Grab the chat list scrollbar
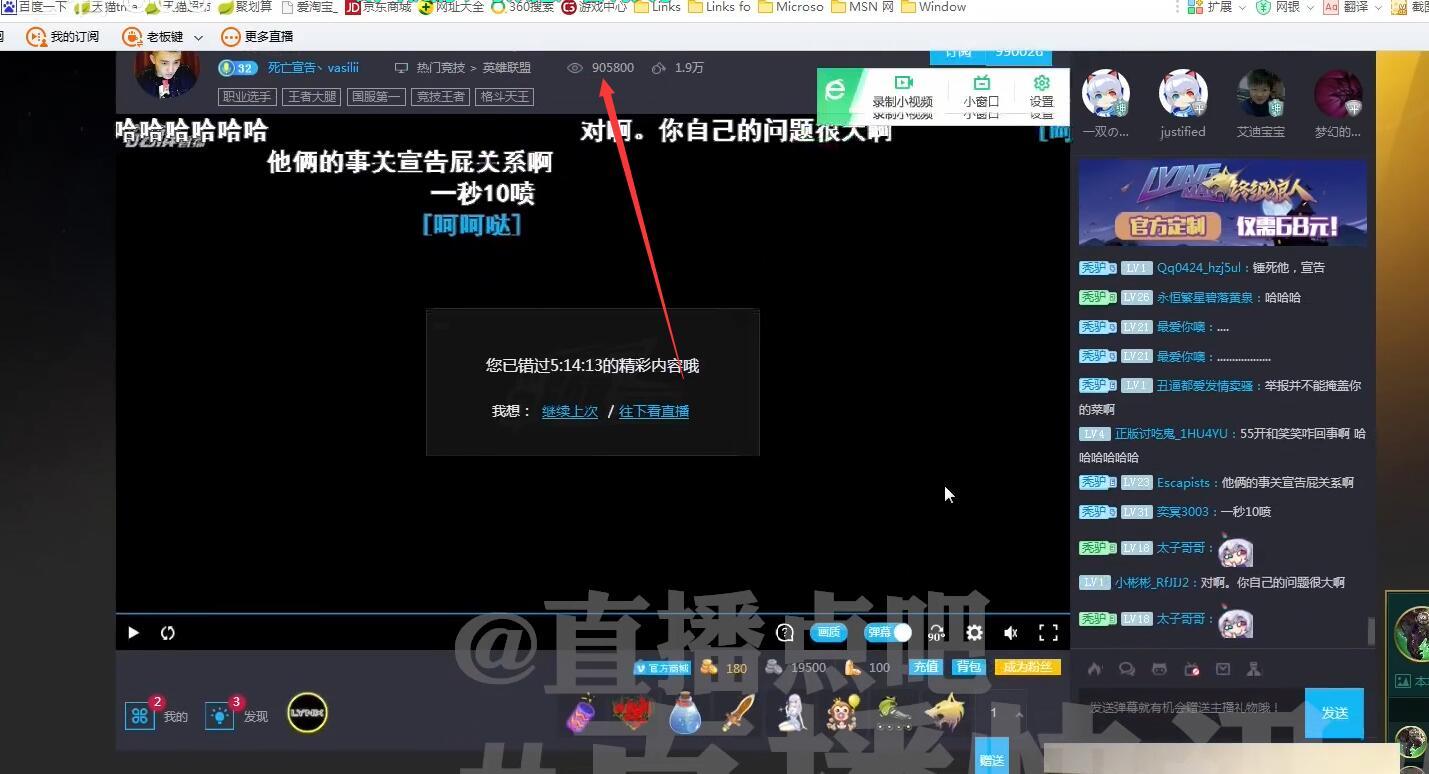The width and height of the screenshot is (1429, 774). (1371, 631)
